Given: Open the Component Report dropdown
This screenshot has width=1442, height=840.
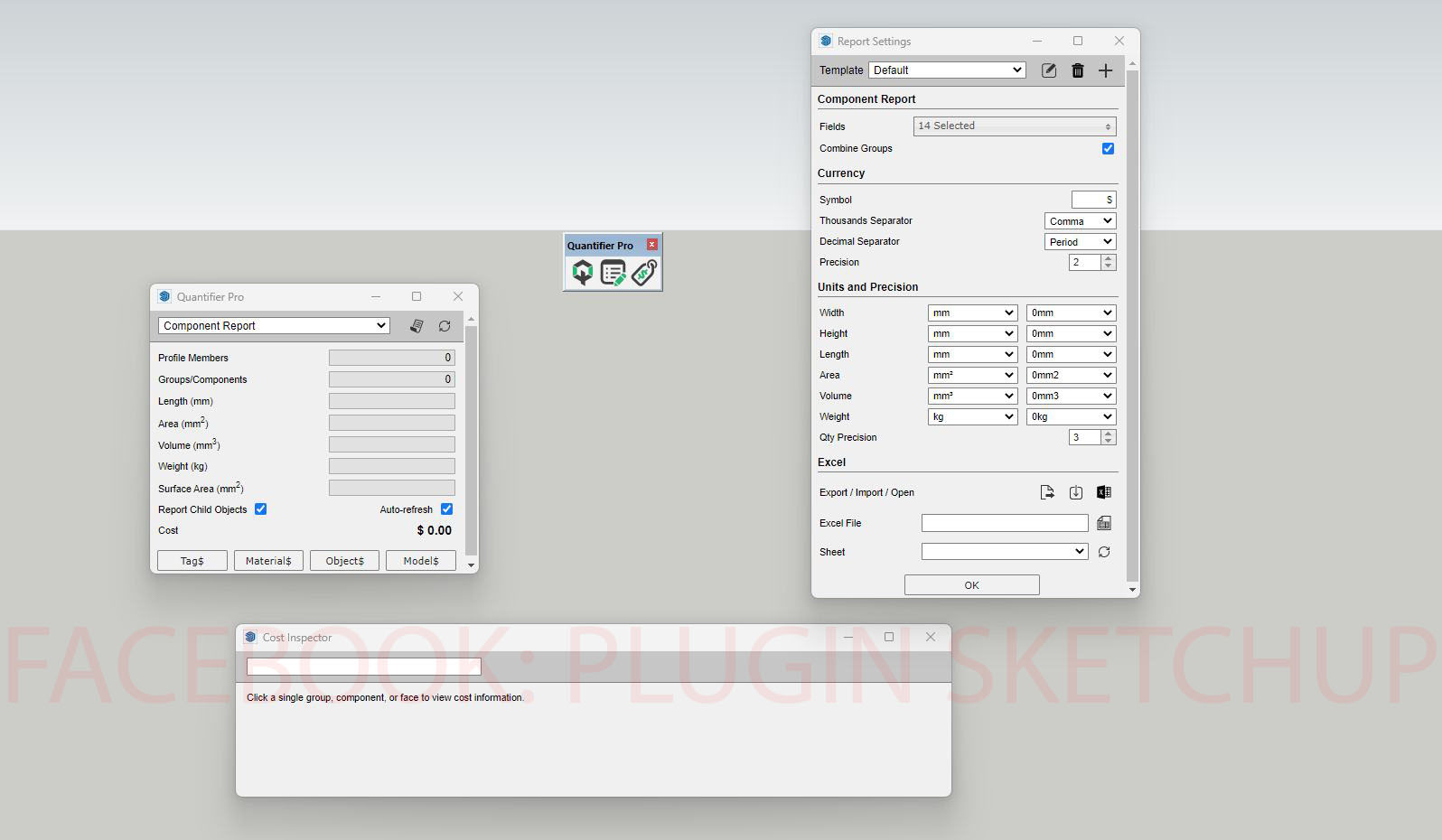Looking at the screenshot, I should click(274, 326).
